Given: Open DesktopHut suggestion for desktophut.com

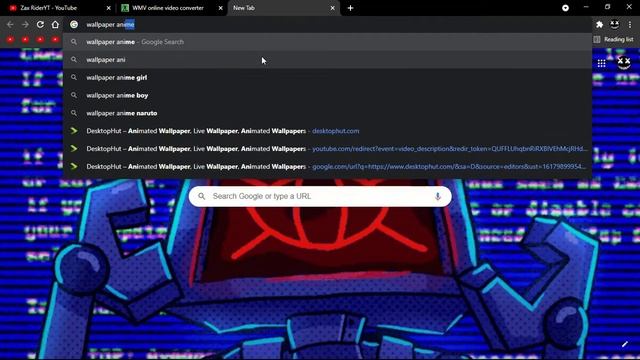Looking at the screenshot, I should [x=327, y=131].
